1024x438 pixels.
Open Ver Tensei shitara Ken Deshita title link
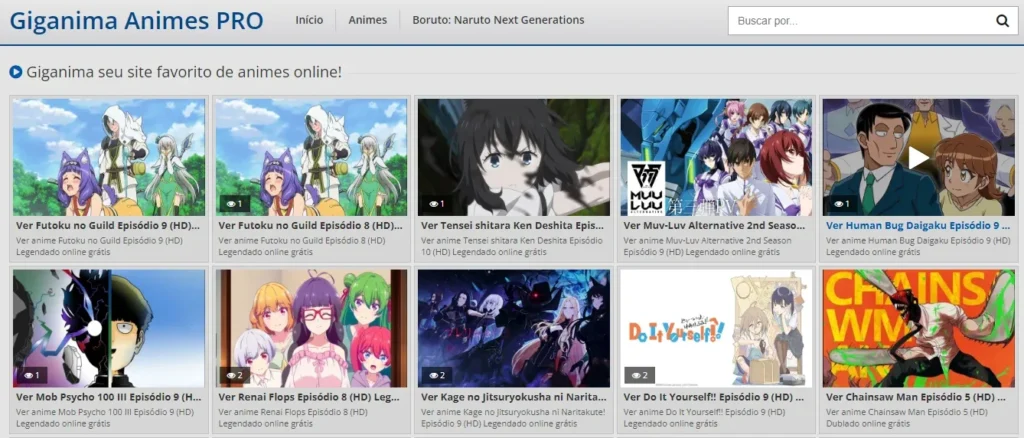tap(513, 225)
